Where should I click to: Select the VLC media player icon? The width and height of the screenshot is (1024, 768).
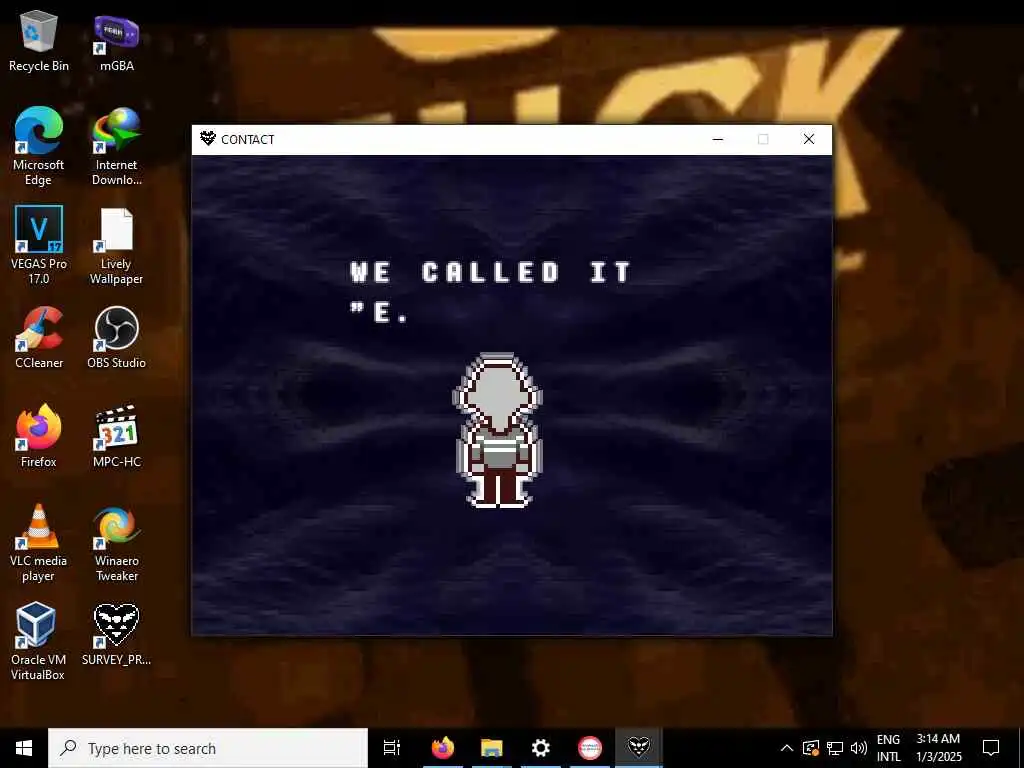(x=39, y=543)
